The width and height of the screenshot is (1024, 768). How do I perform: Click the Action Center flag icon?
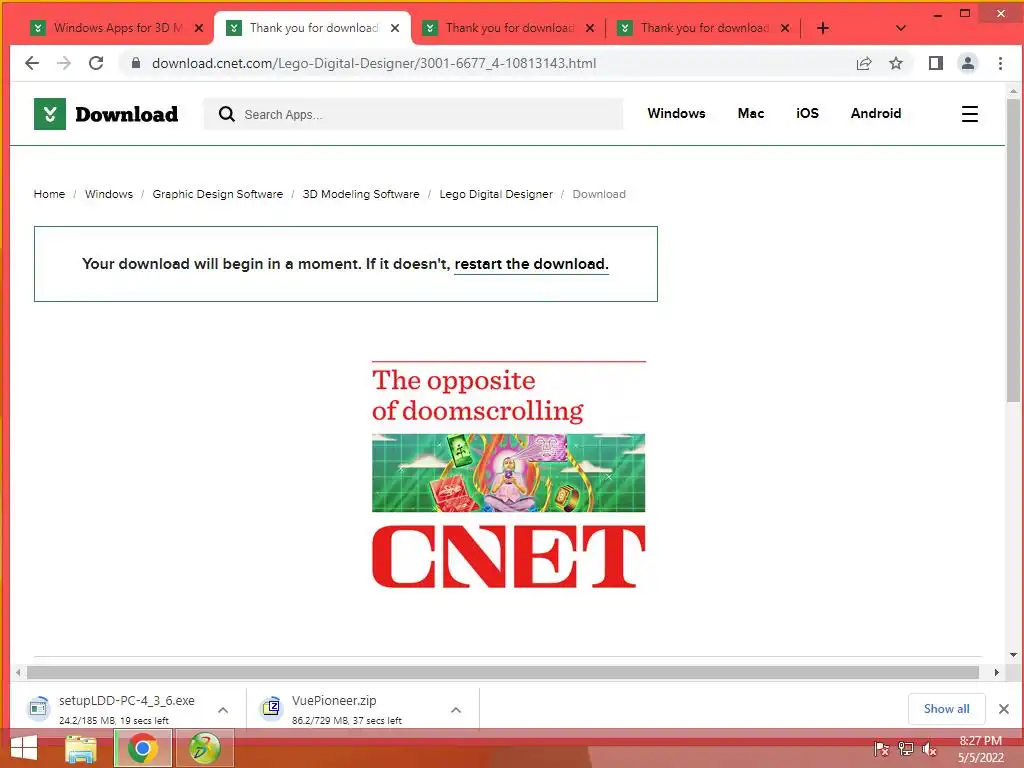coord(881,749)
